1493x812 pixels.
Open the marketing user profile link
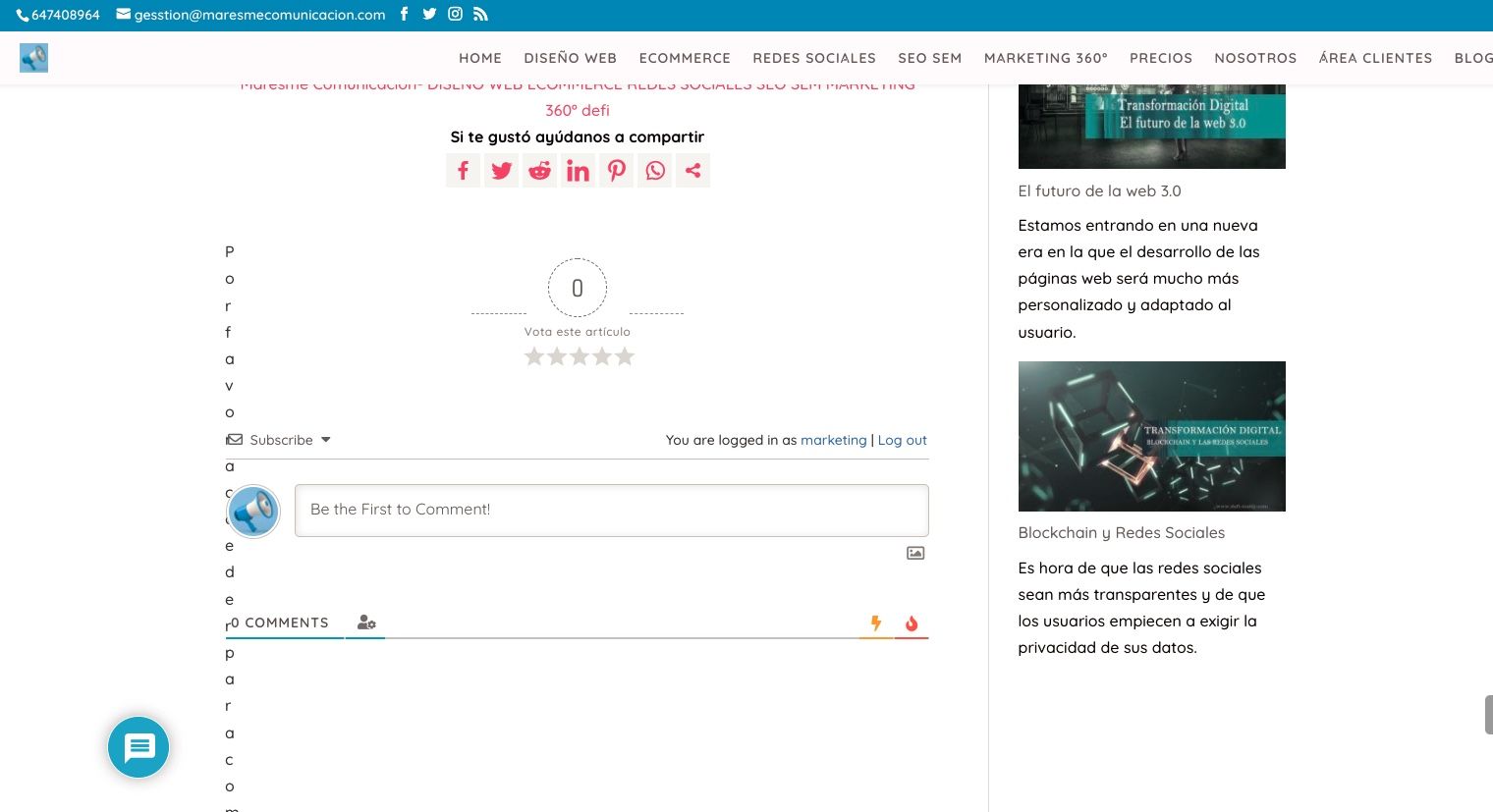pos(834,440)
